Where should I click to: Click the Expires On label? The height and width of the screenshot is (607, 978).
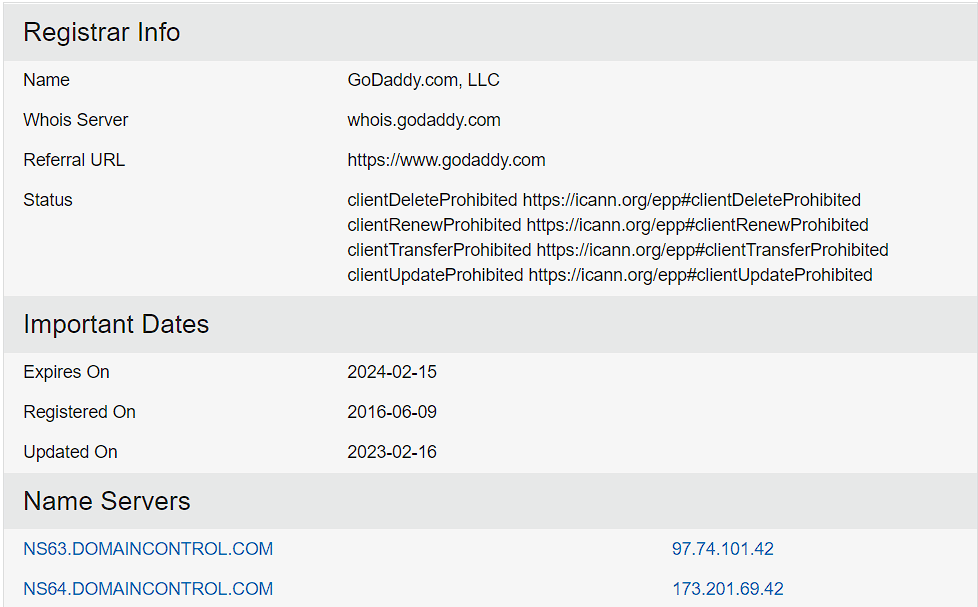pos(66,372)
